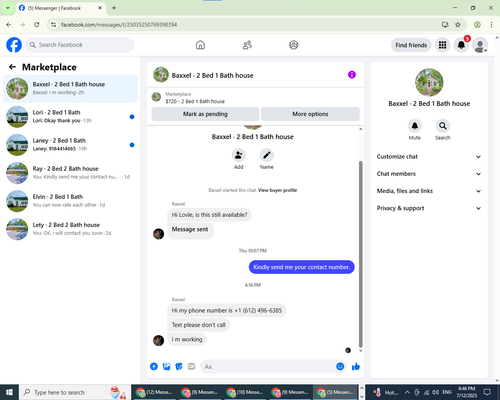Expand Media, files and links section
This screenshot has height=400, width=500.
429,191
